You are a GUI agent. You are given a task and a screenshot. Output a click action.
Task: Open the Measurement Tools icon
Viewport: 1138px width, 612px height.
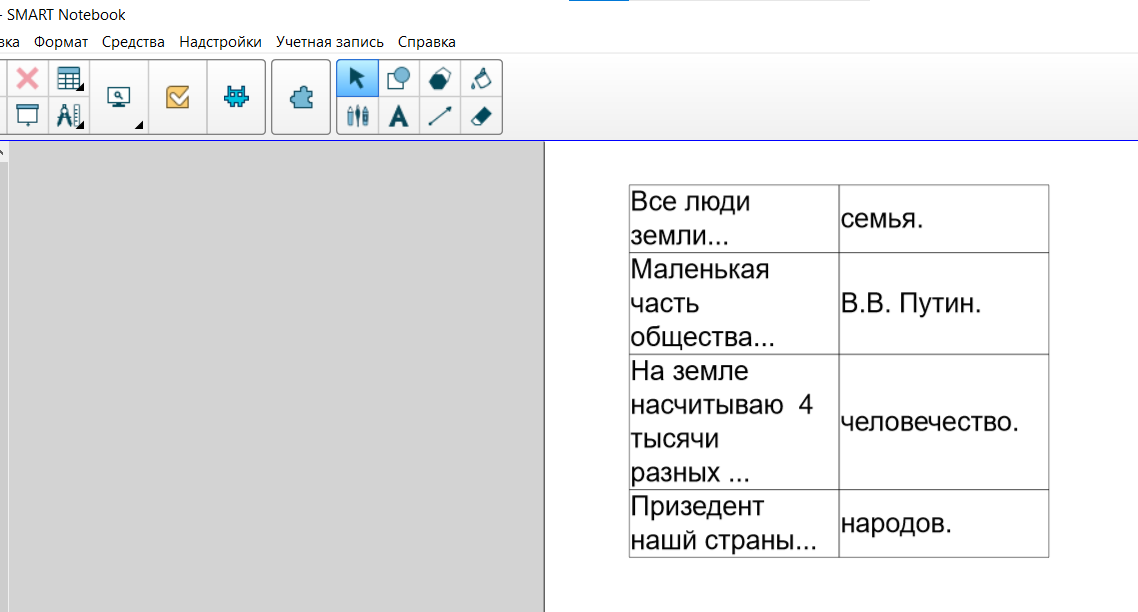click(x=68, y=115)
